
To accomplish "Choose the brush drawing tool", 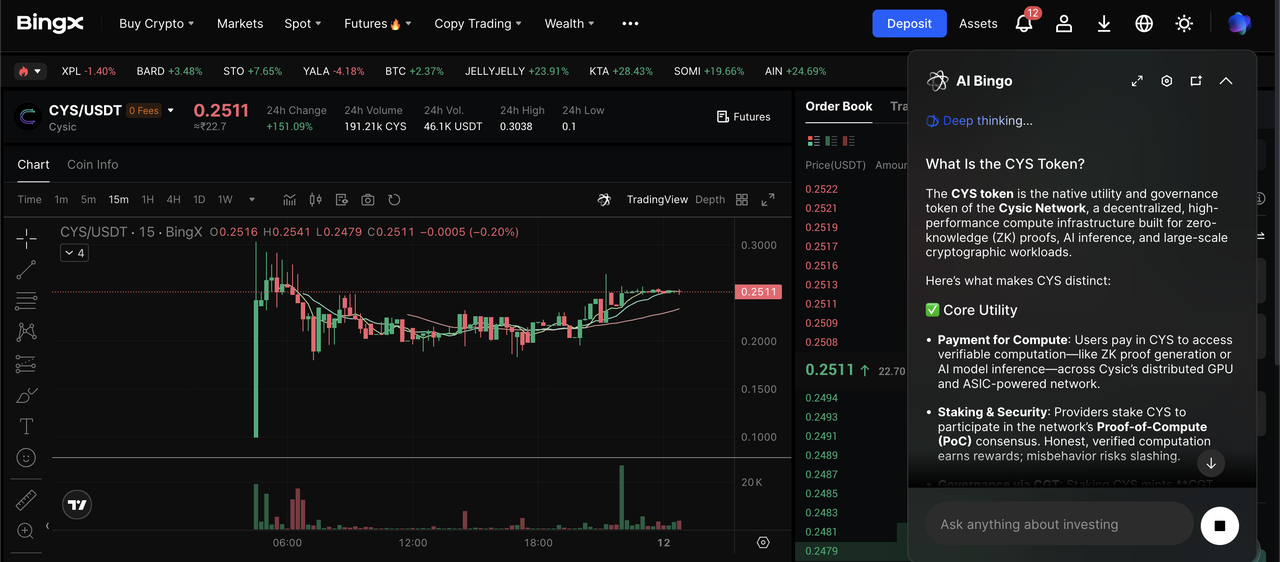I will pyautogui.click(x=26, y=395).
